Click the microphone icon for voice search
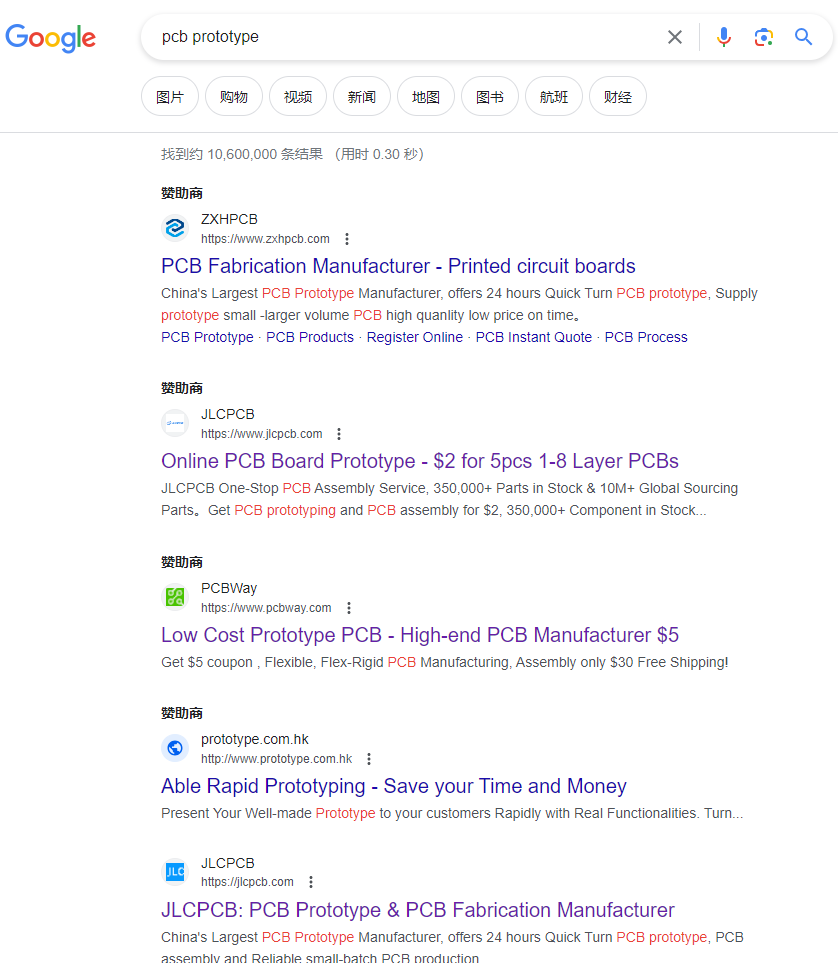 click(x=723, y=36)
